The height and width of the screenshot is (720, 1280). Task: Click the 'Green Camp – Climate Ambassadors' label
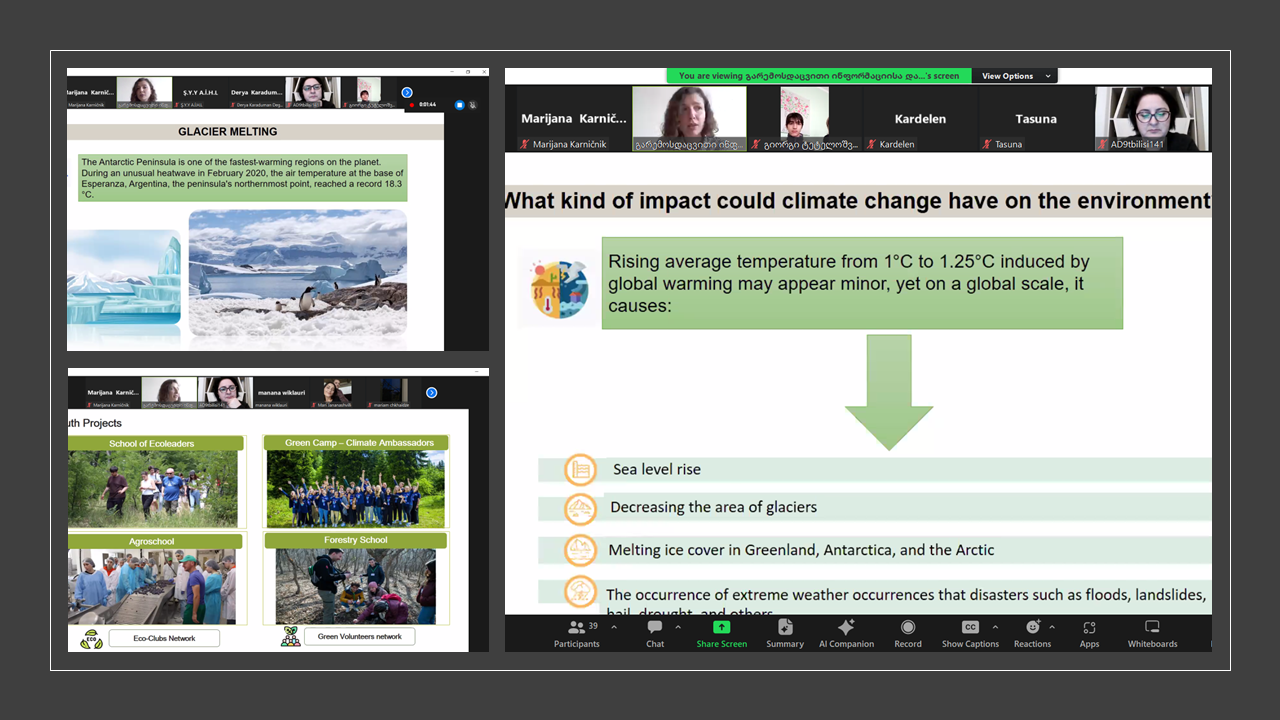(359, 443)
